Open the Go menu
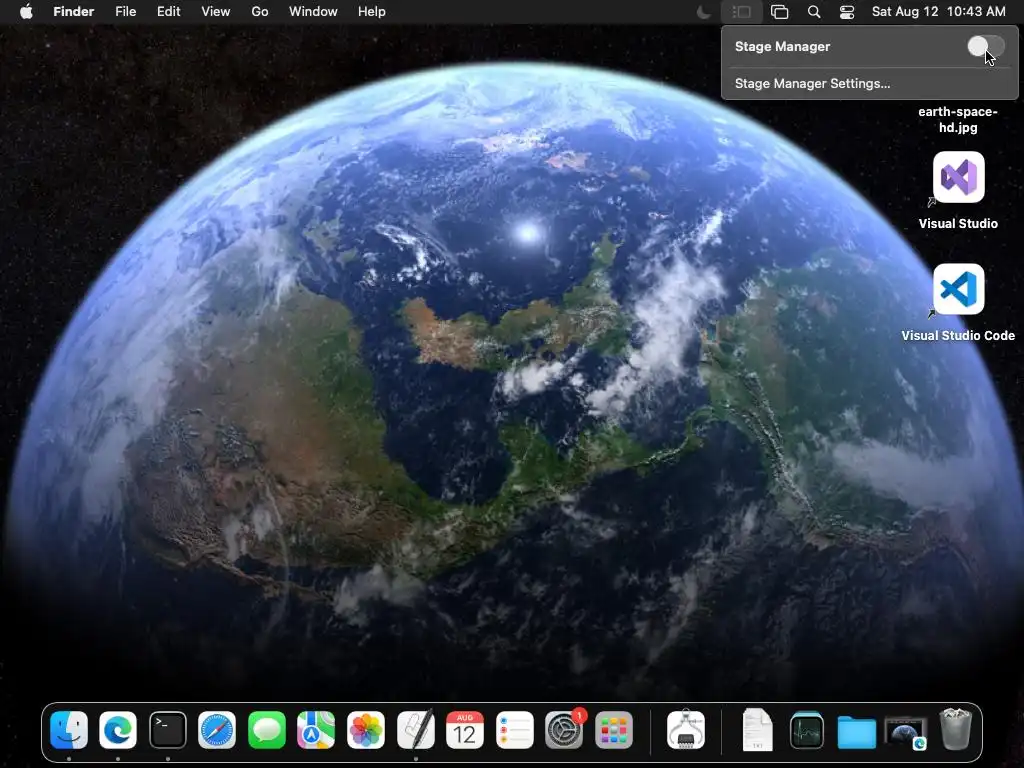 (x=260, y=12)
